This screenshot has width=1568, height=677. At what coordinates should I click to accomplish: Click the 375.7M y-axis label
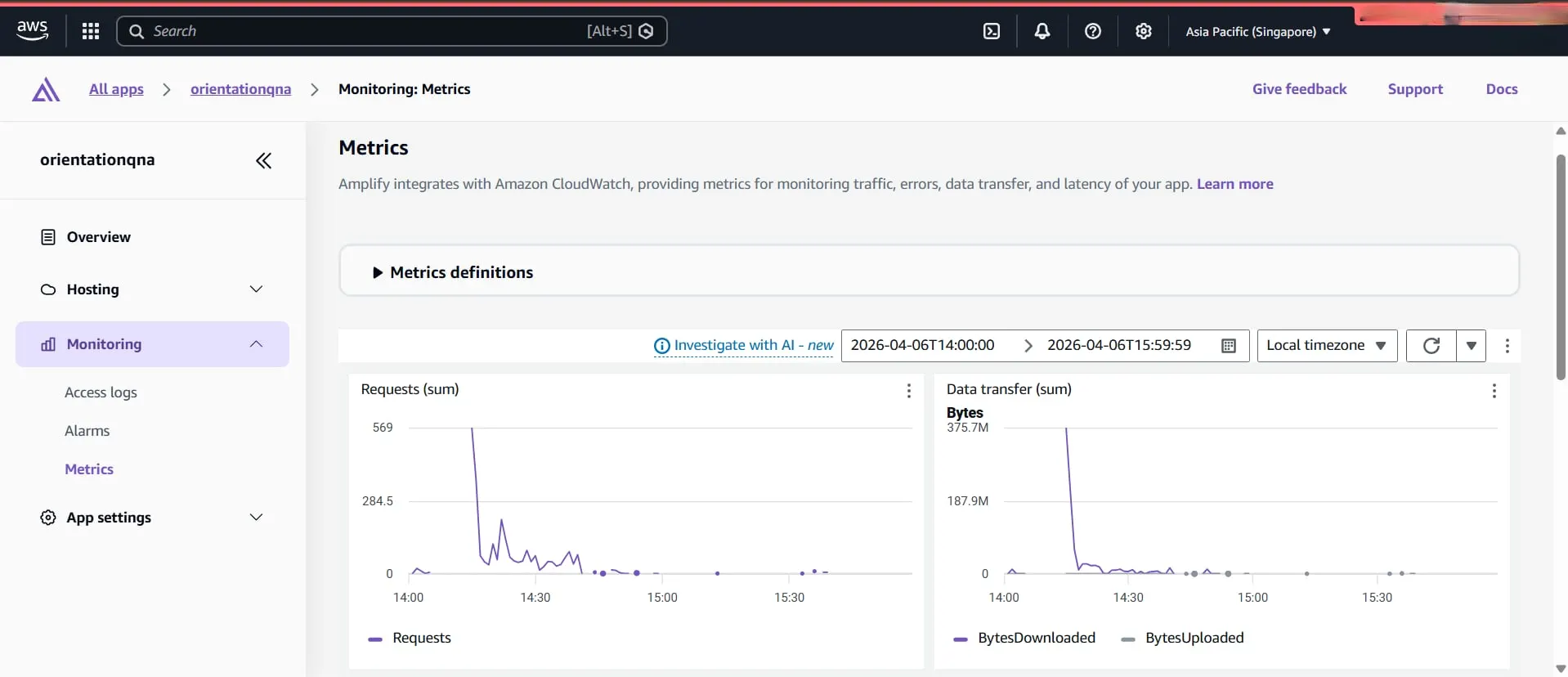(x=967, y=428)
